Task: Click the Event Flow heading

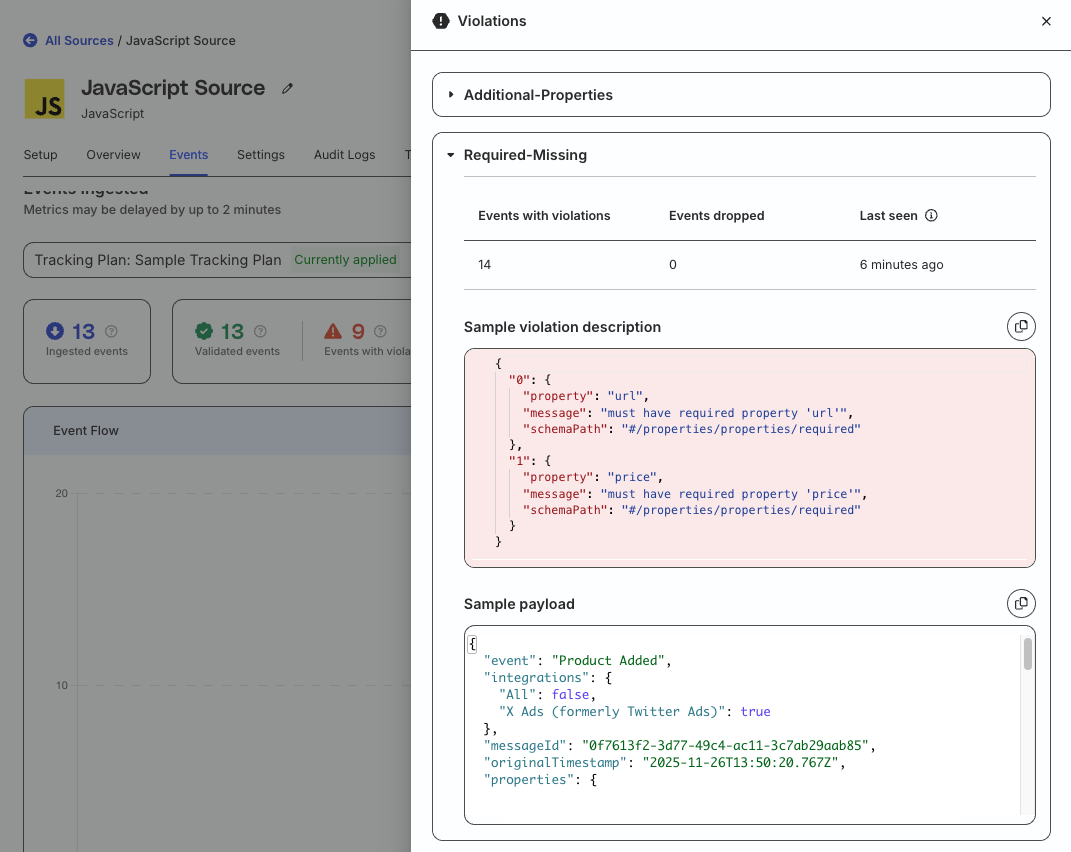Action: coord(86,430)
